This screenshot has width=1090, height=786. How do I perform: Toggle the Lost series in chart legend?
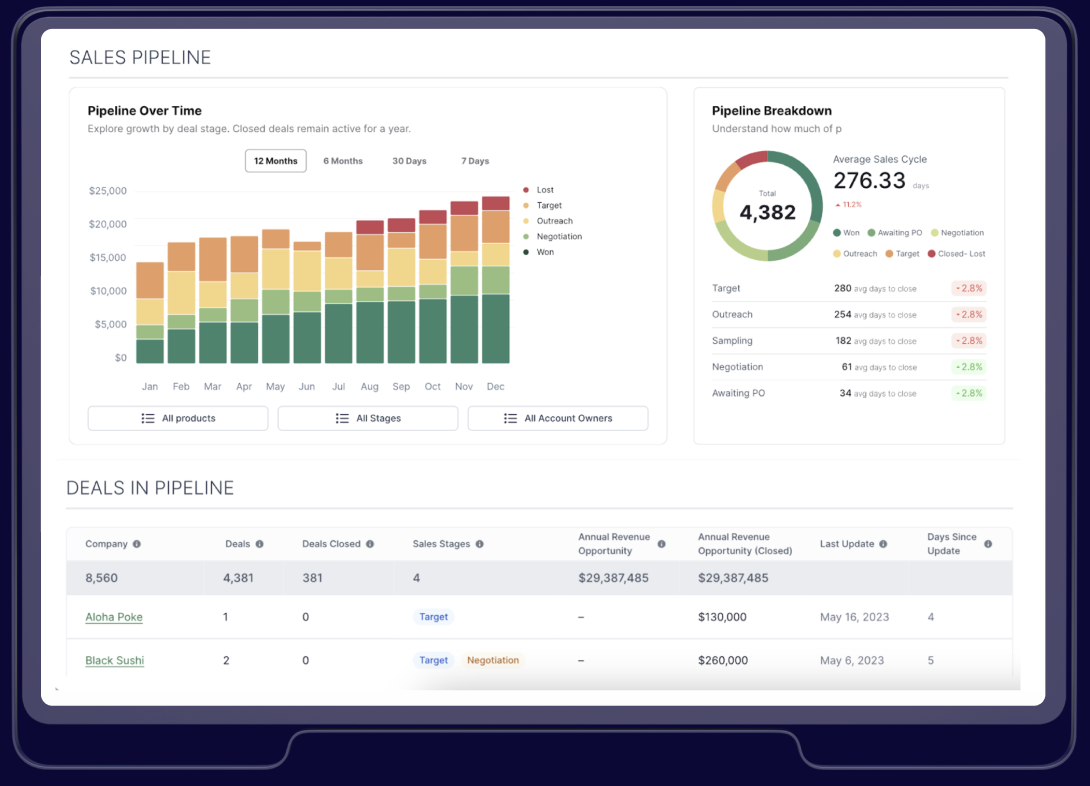544,190
